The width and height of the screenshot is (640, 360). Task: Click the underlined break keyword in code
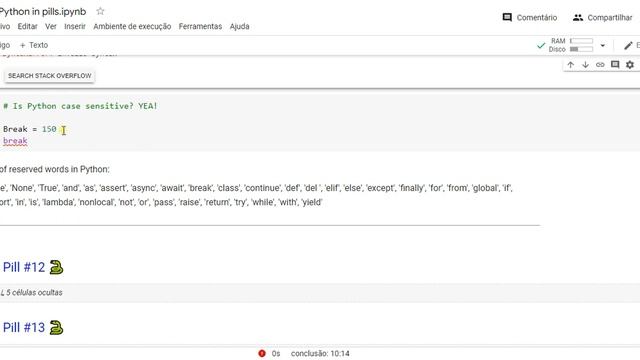coord(15,141)
